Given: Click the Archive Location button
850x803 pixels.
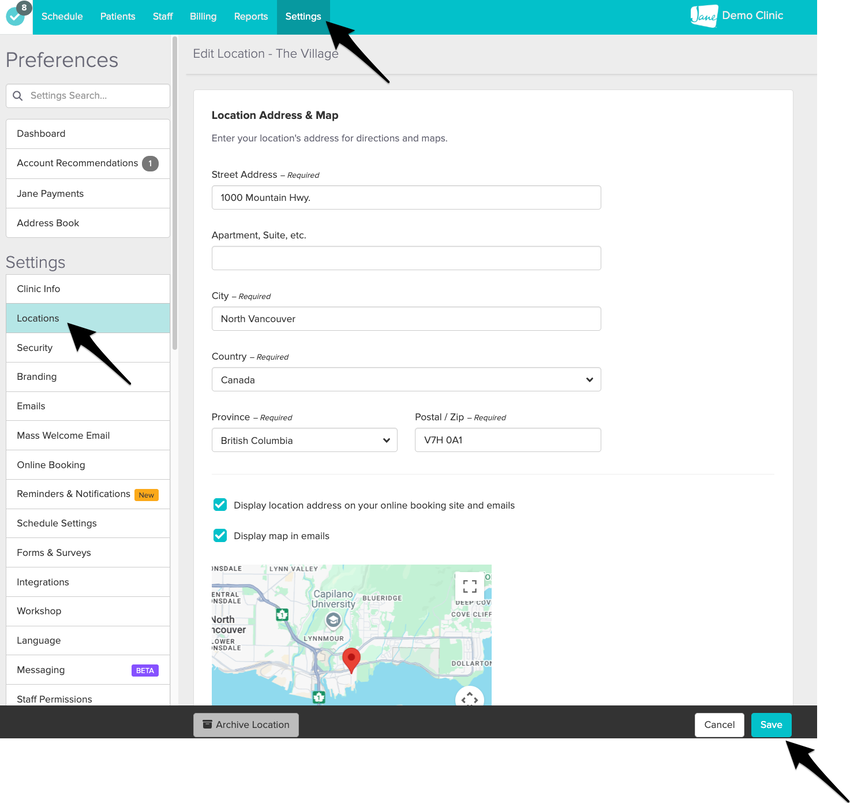Looking at the screenshot, I should (x=246, y=725).
